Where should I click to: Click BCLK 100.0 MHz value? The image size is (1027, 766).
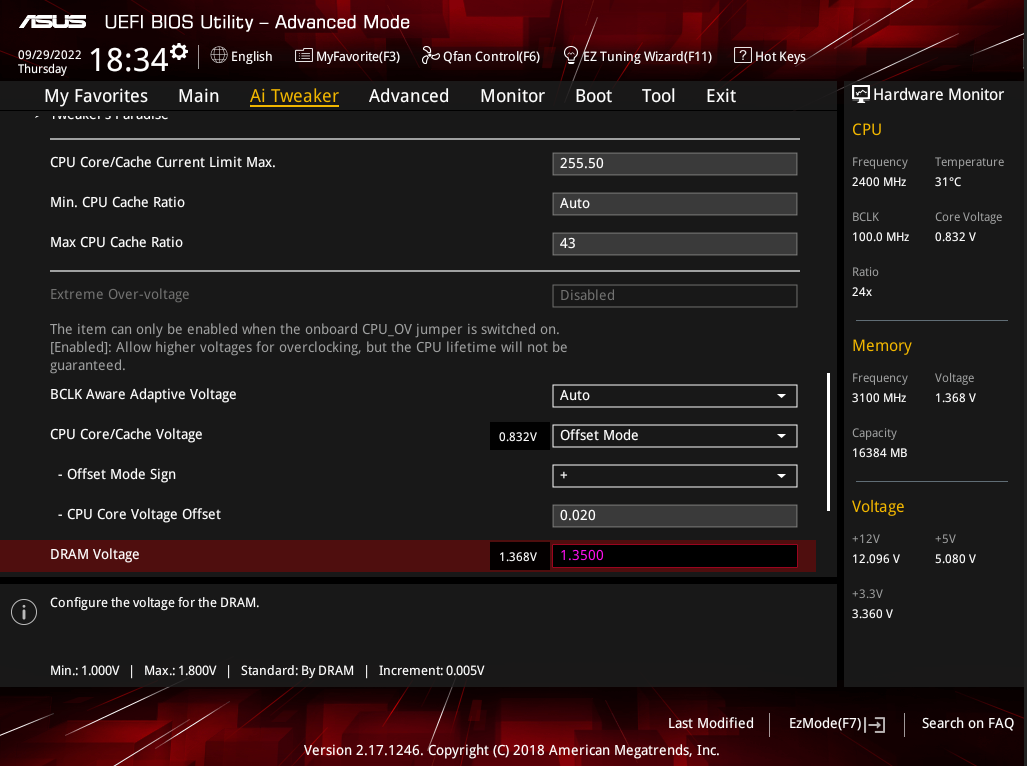click(880, 237)
